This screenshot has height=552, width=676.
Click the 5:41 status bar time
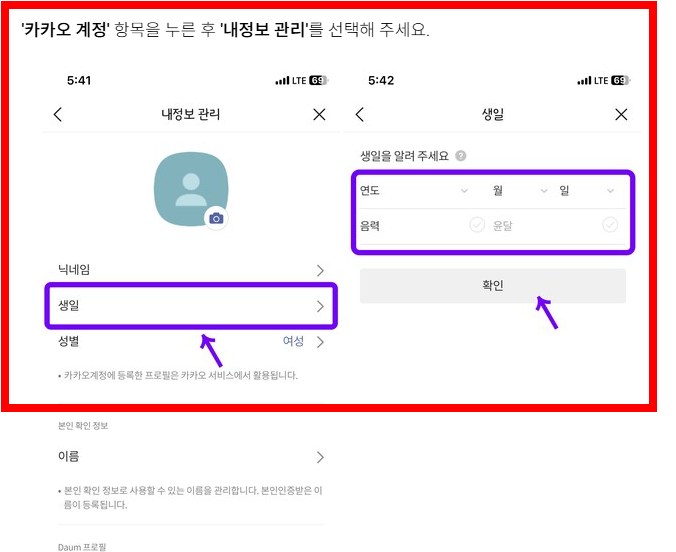79,81
